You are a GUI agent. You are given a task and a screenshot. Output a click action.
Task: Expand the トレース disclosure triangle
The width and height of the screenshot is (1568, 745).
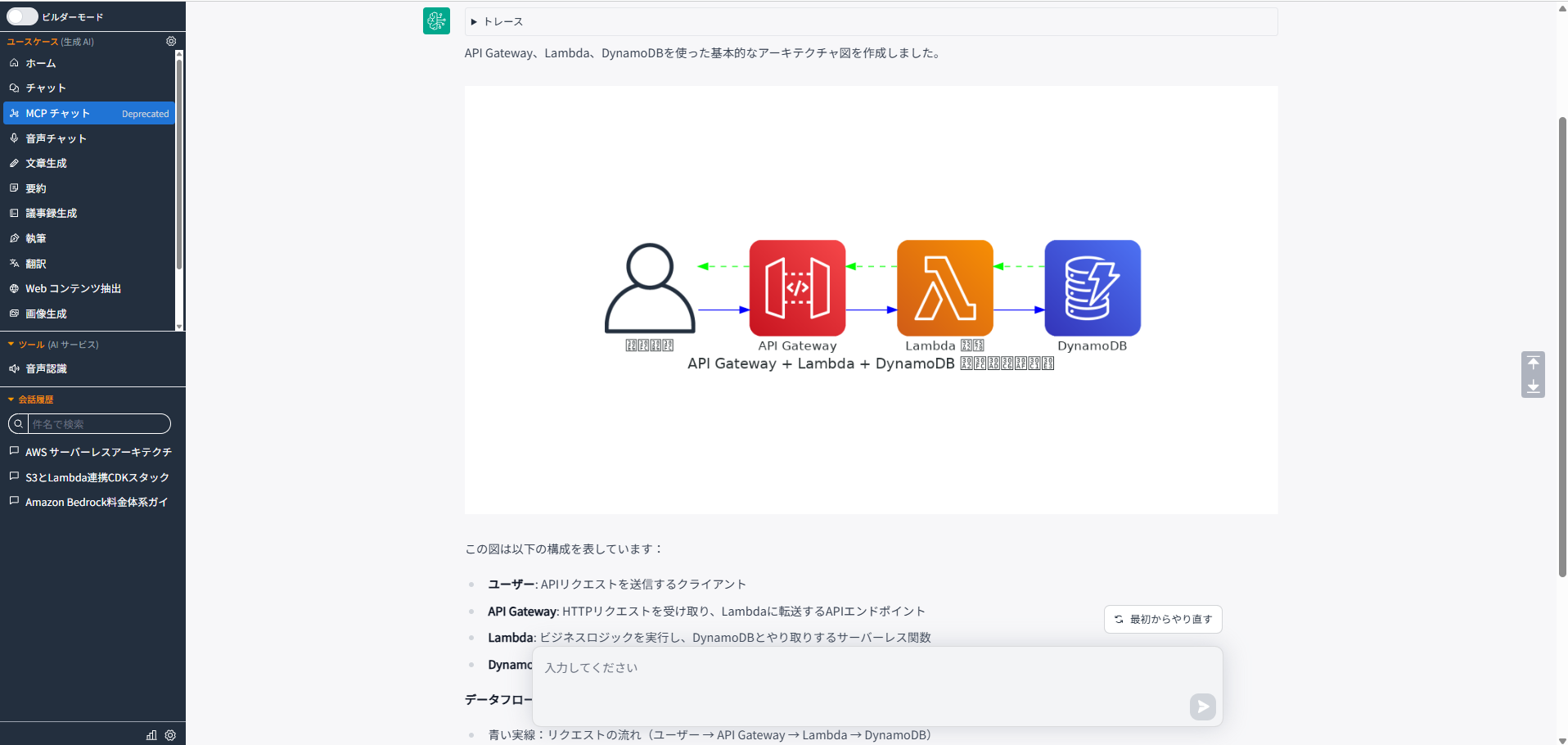coord(474,22)
